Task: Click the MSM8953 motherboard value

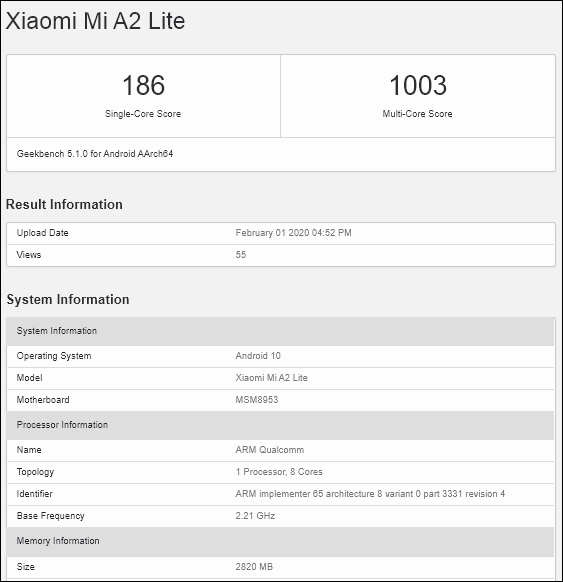Action: click(x=256, y=400)
